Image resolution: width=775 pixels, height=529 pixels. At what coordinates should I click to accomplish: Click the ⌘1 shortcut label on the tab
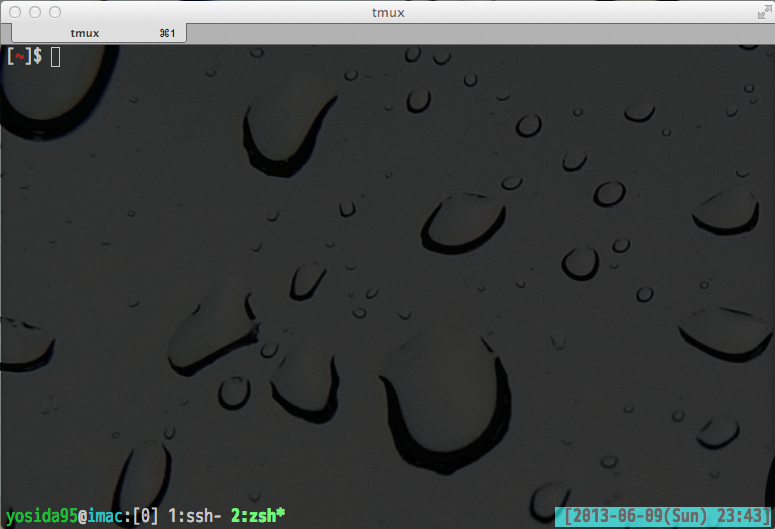(167, 33)
